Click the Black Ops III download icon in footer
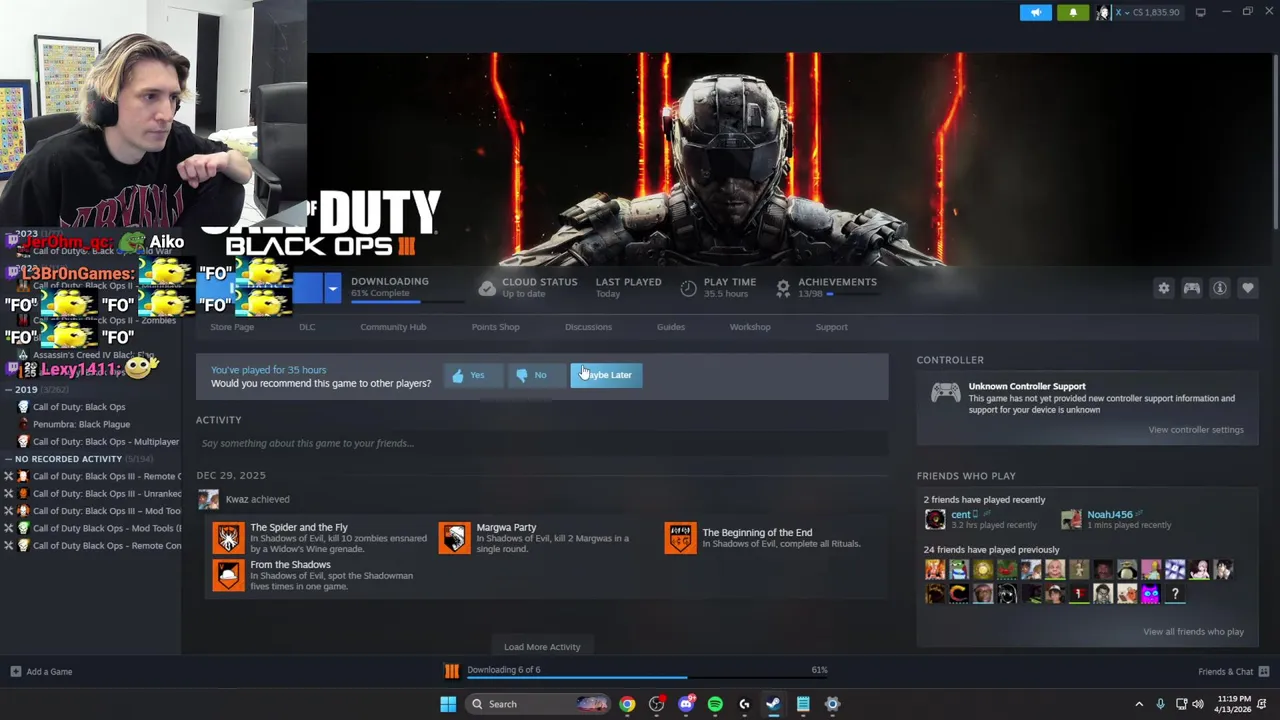Image resolution: width=1280 pixels, height=720 pixels. click(x=451, y=671)
